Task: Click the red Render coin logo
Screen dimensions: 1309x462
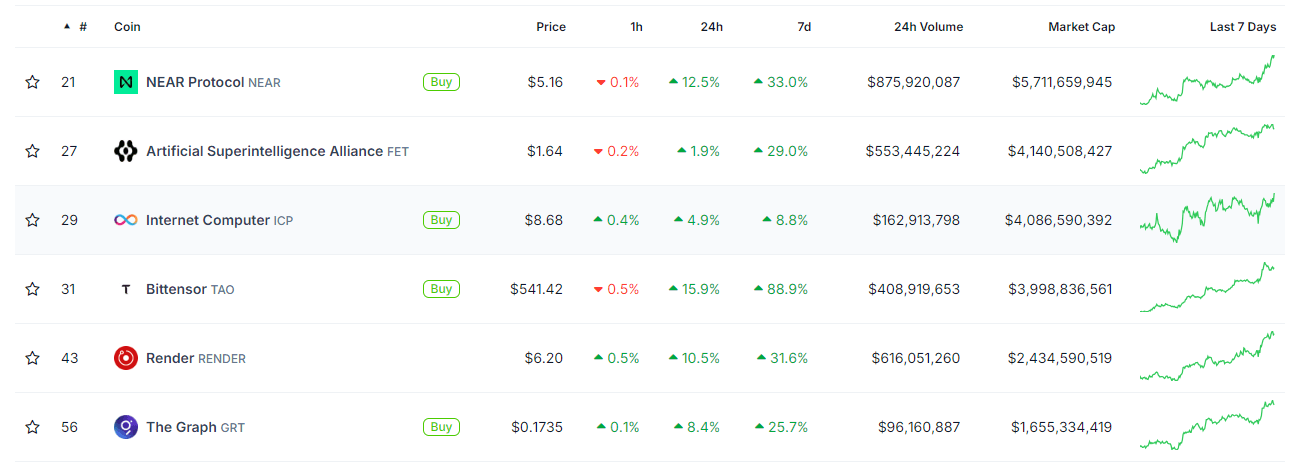Action: pos(125,358)
